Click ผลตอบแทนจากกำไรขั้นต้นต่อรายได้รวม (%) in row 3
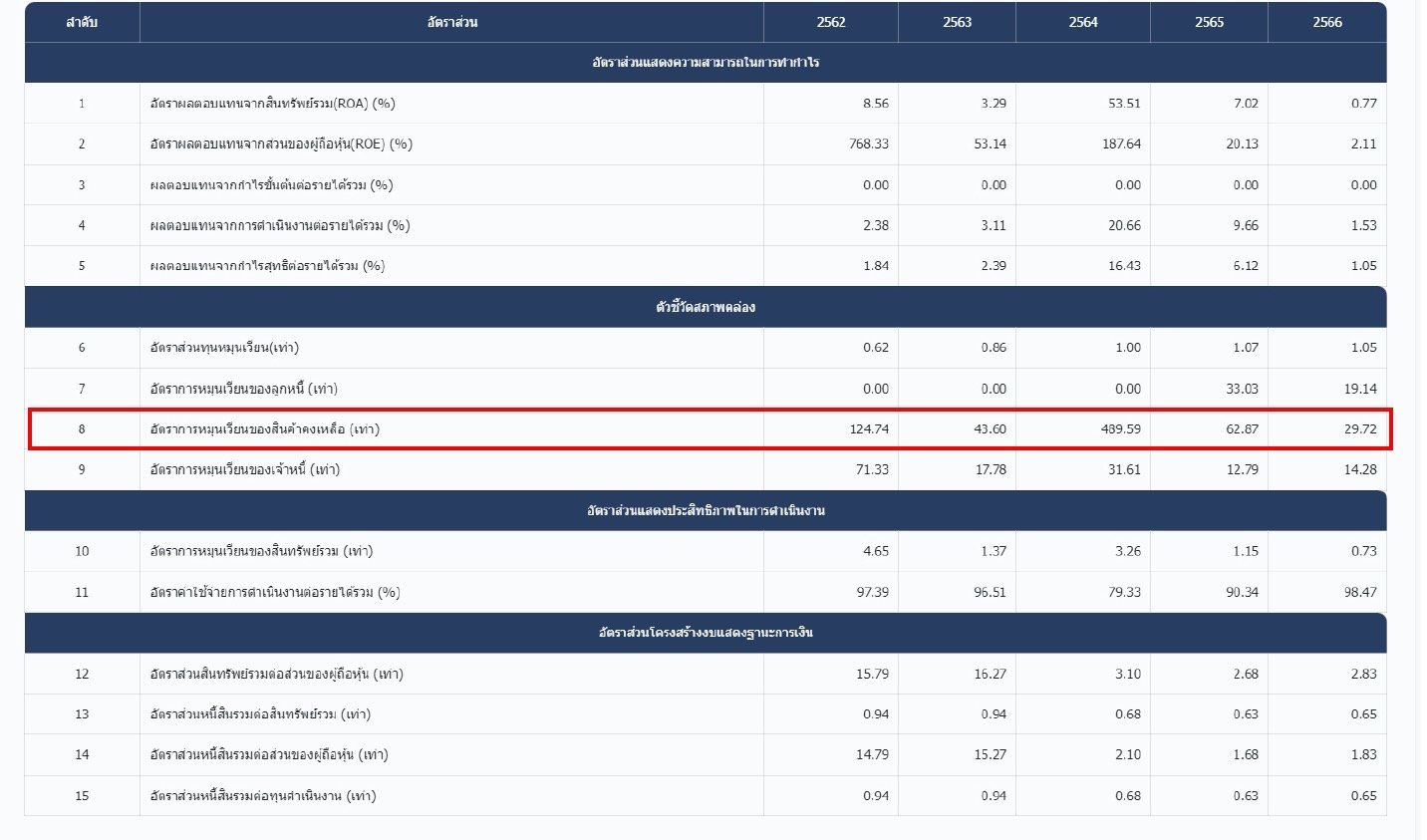 pos(271,185)
